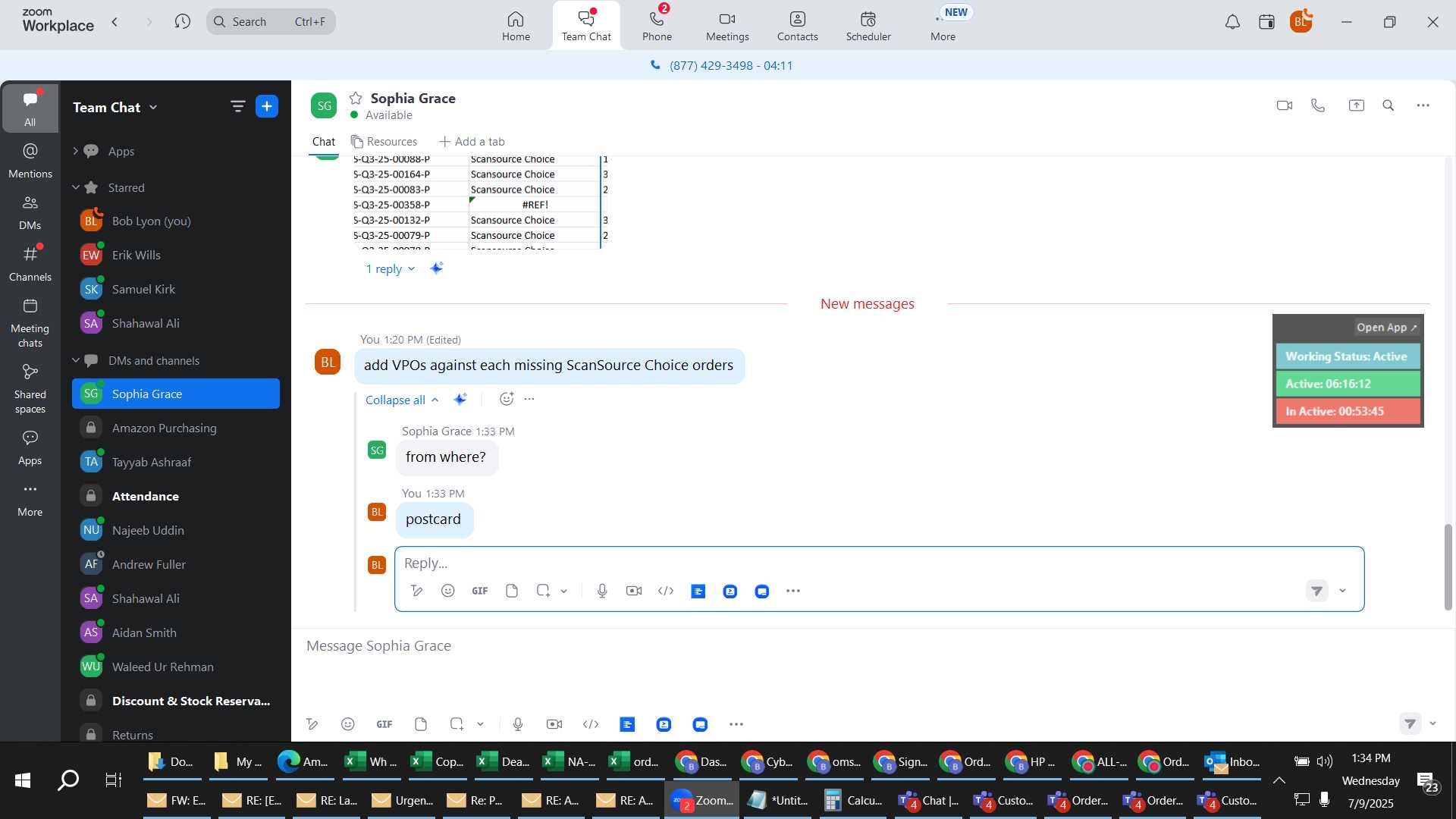Attach file in reply box

pyautogui.click(x=512, y=591)
